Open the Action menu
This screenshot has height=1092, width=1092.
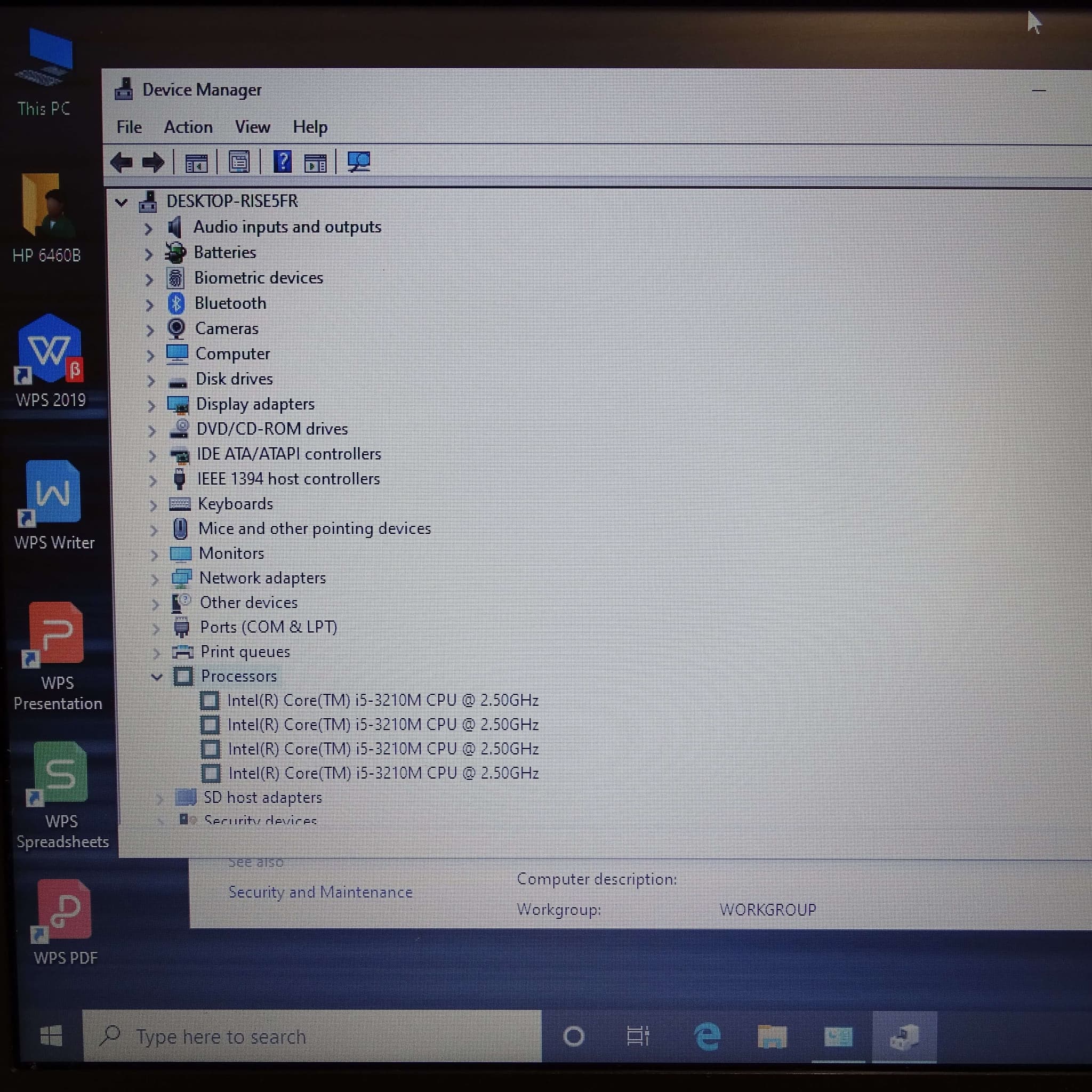(x=188, y=126)
